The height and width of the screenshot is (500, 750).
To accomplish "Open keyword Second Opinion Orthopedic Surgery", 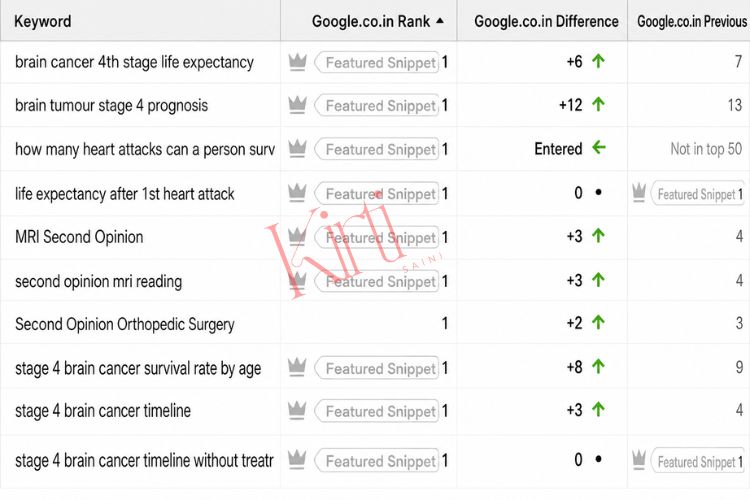I will click(125, 324).
